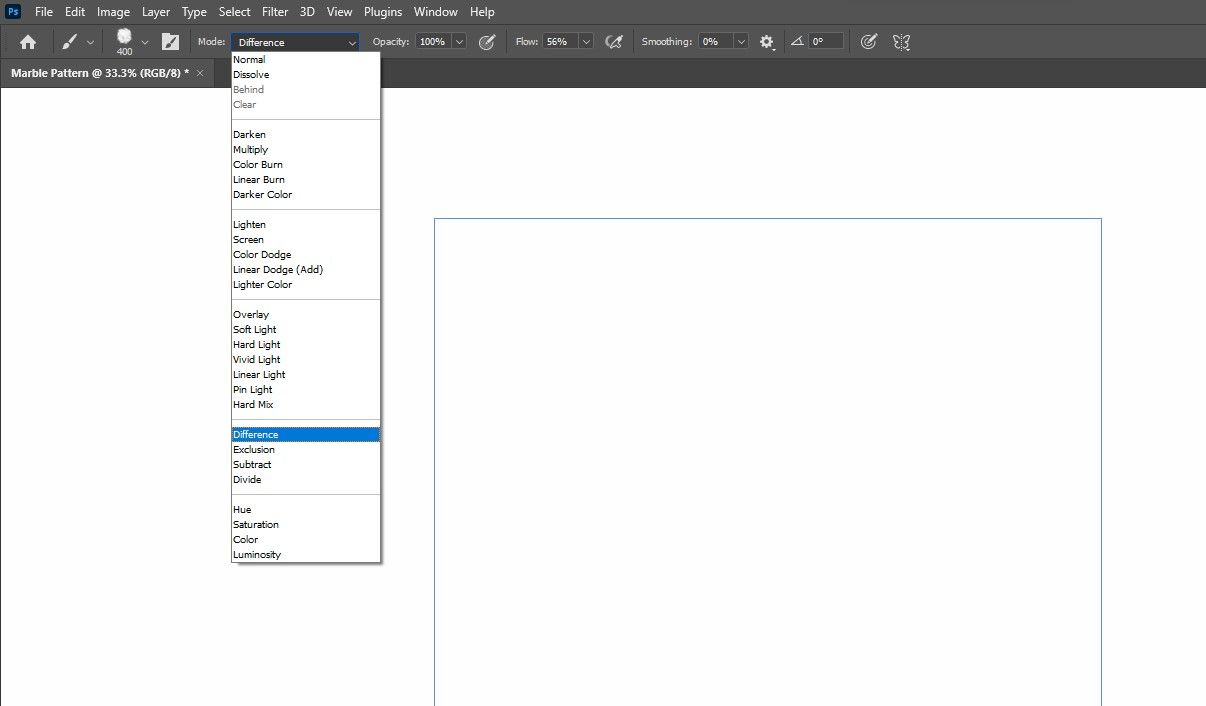The width and height of the screenshot is (1206, 706).
Task: Open the Edit menu
Action: click(x=75, y=12)
